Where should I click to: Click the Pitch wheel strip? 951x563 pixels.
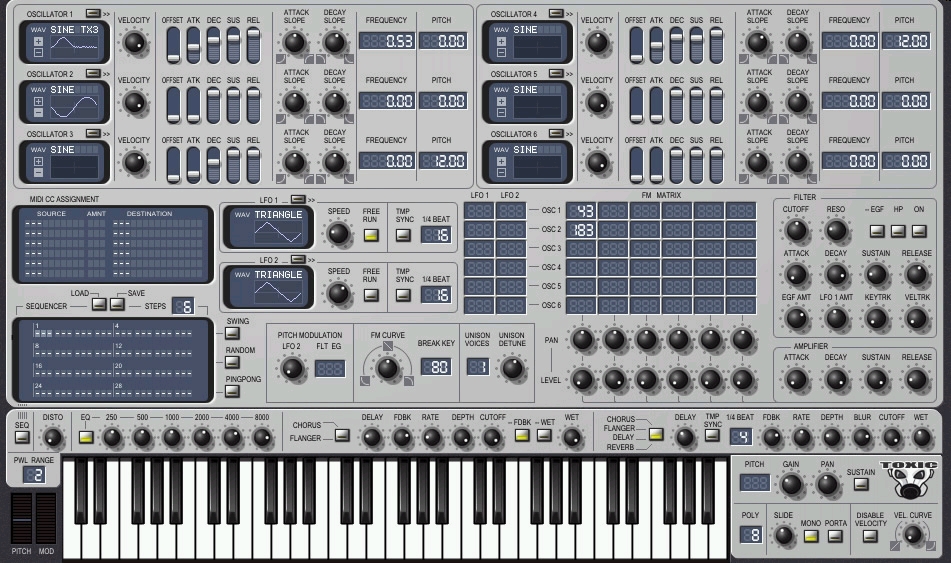tap(21, 519)
